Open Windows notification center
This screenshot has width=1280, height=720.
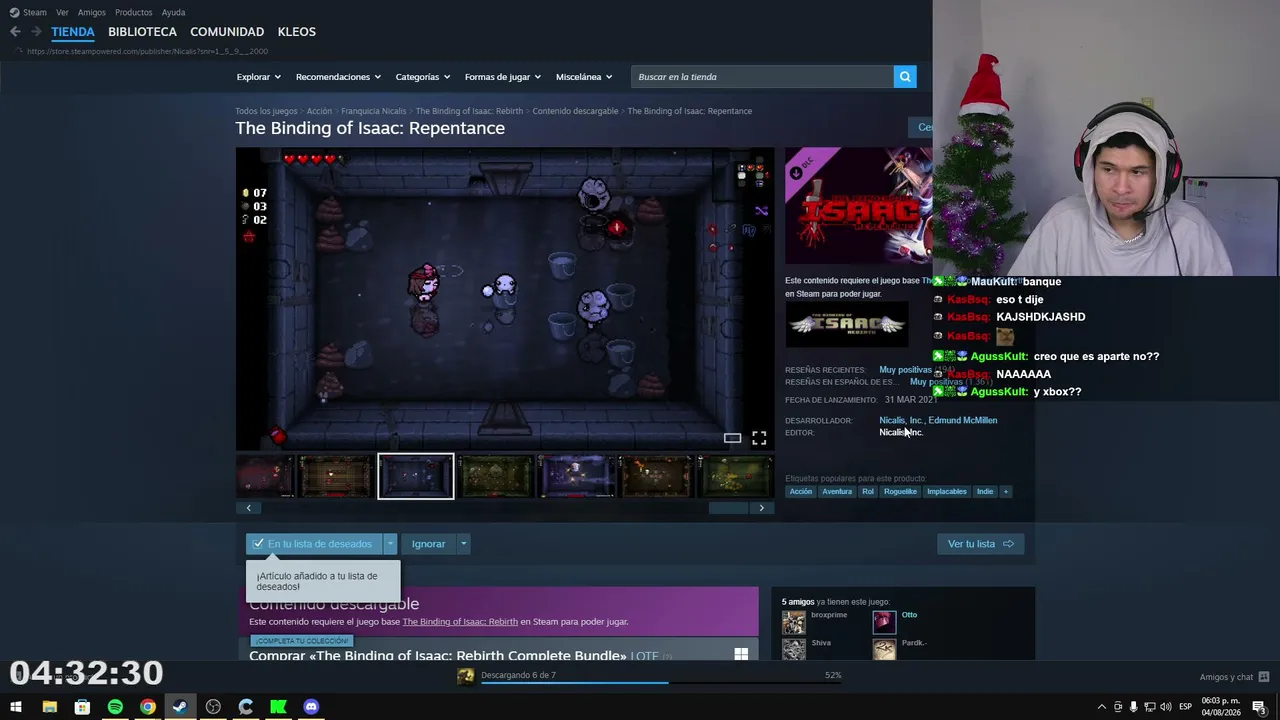(1259, 707)
